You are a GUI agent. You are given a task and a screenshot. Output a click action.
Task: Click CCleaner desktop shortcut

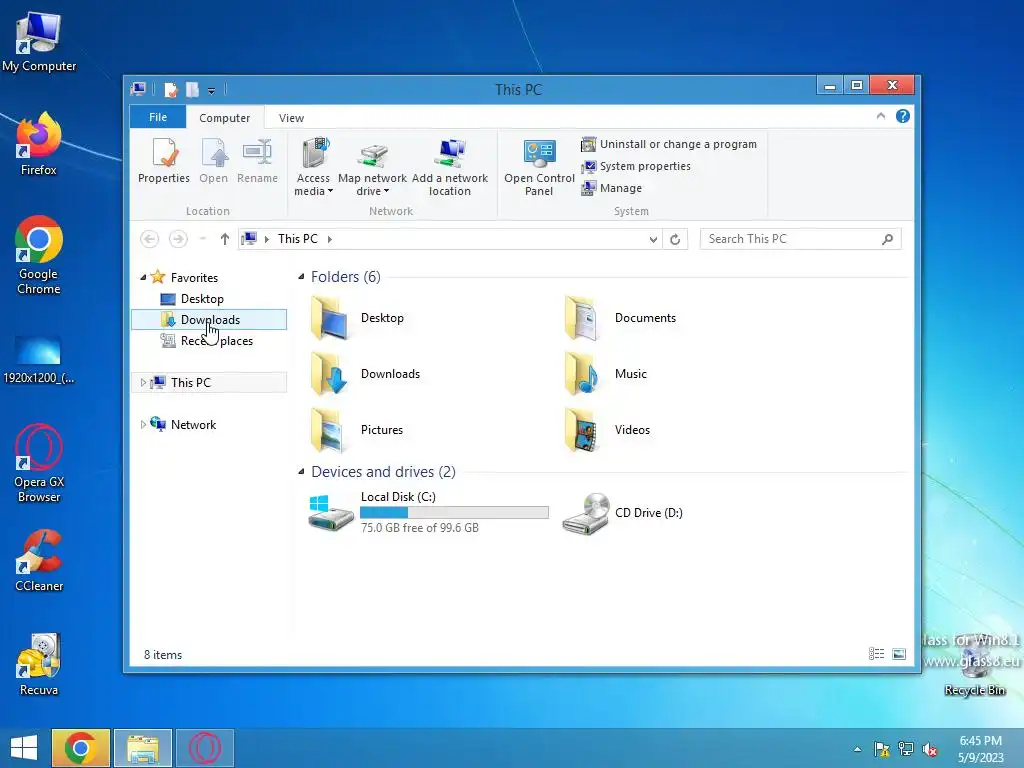(39, 560)
